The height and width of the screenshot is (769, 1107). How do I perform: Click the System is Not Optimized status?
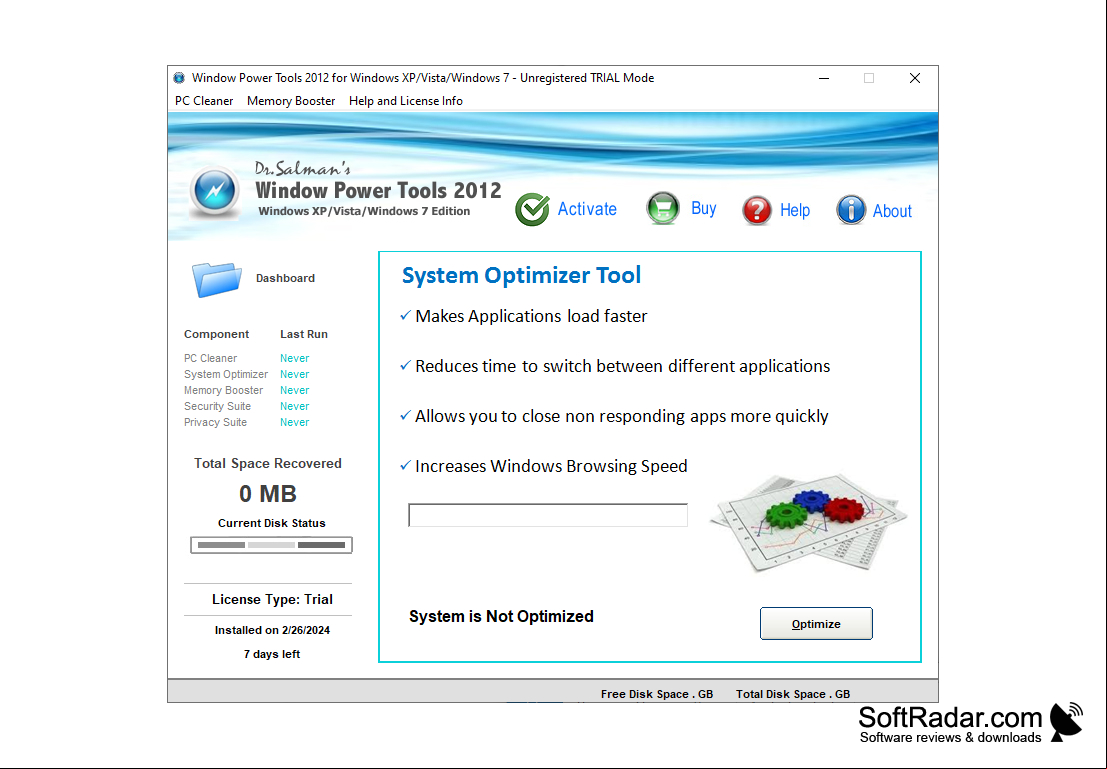point(501,616)
